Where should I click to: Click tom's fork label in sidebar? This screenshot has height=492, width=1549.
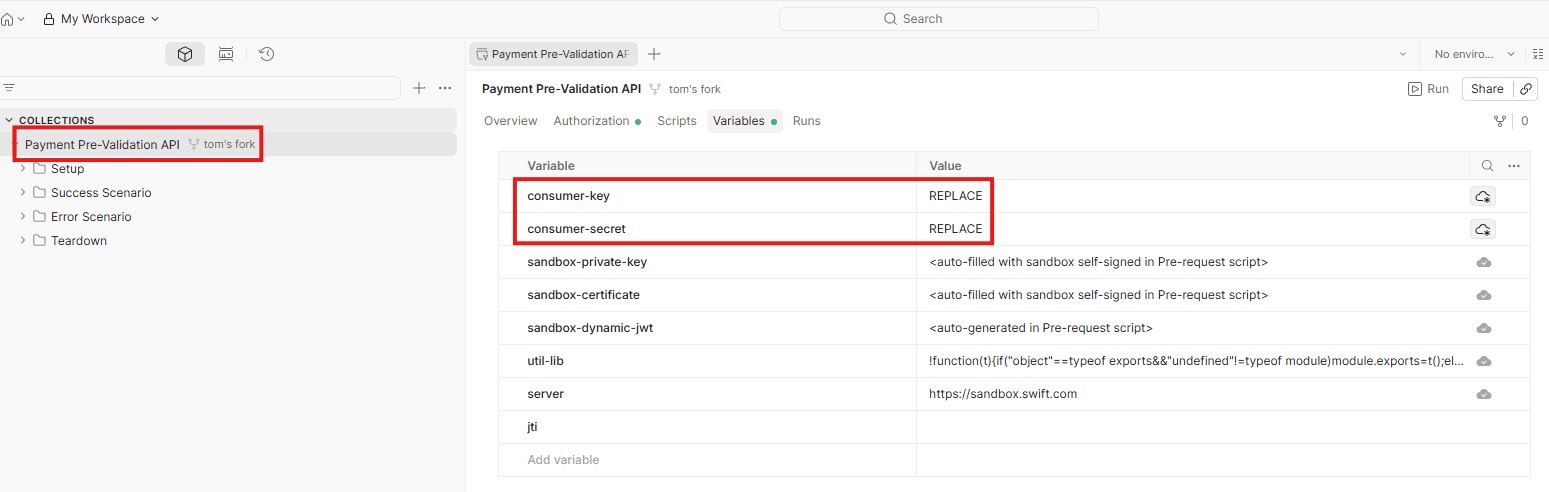(x=229, y=144)
